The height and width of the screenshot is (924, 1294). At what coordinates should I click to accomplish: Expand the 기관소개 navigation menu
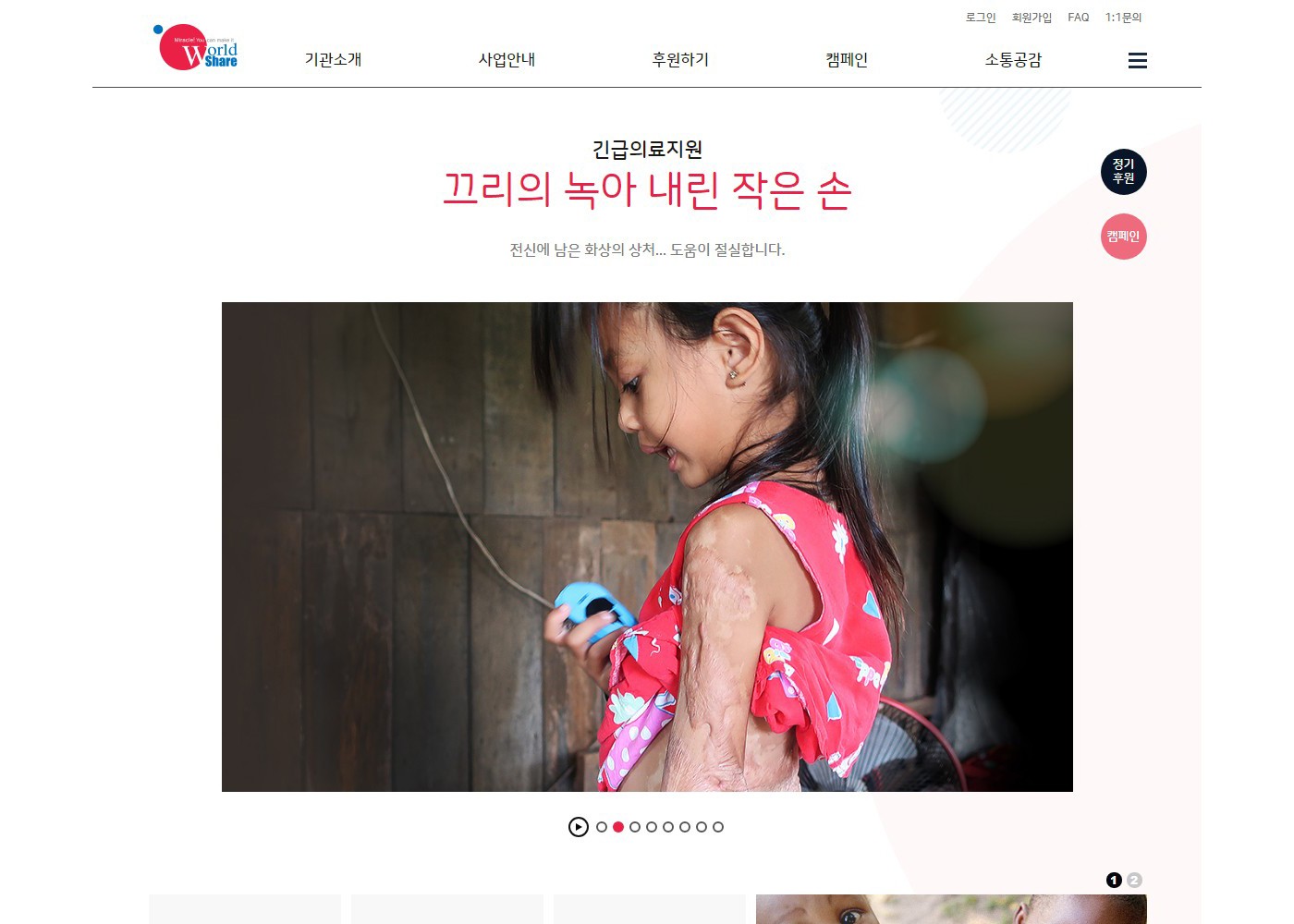[333, 60]
